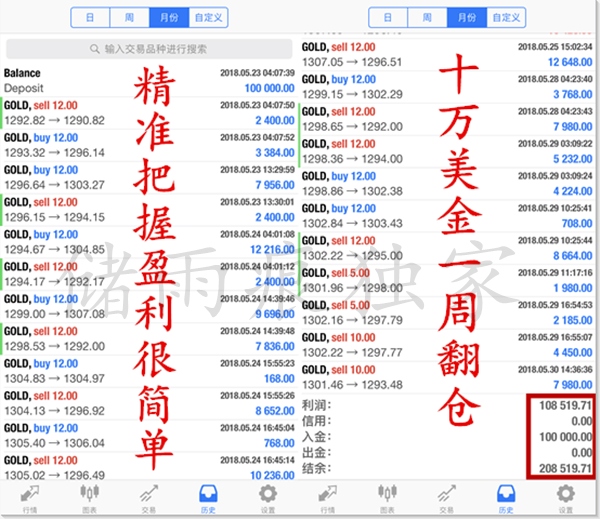This screenshot has height=519, width=600.
Task: Select the 周 tab on left screen
Action: [130, 18]
